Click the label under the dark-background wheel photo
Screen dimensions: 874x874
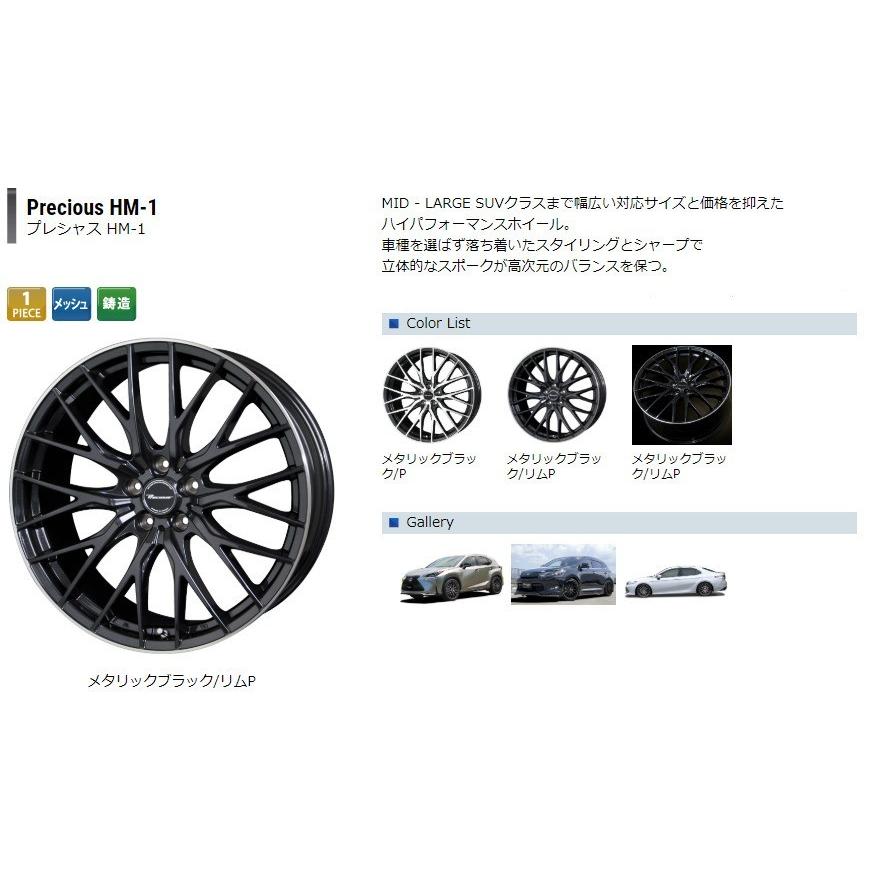tap(679, 466)
